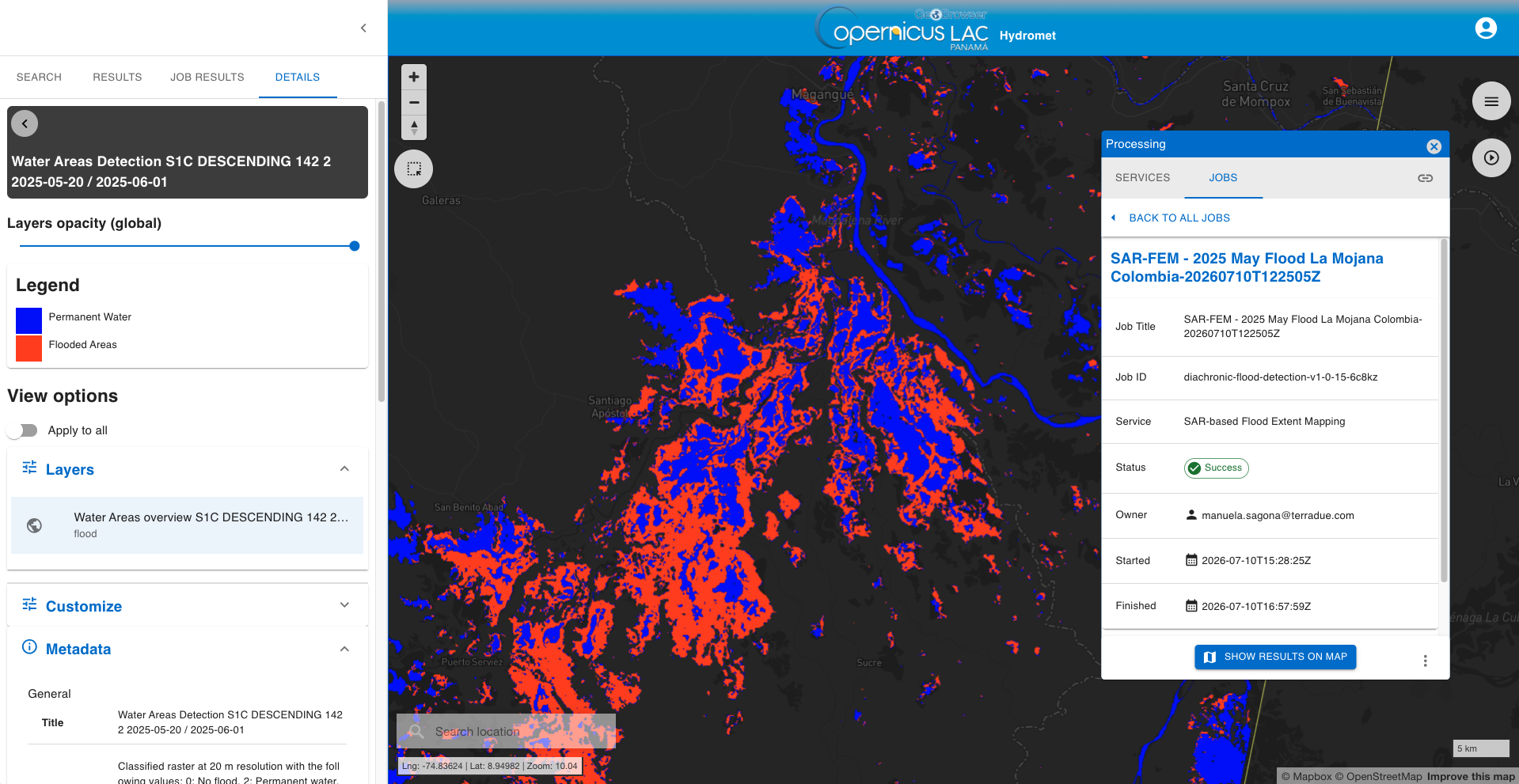The width and height of the screenshot is (1519, 784).
Task: Adjust the global layers opacity slider
Action: pos(188,246)
